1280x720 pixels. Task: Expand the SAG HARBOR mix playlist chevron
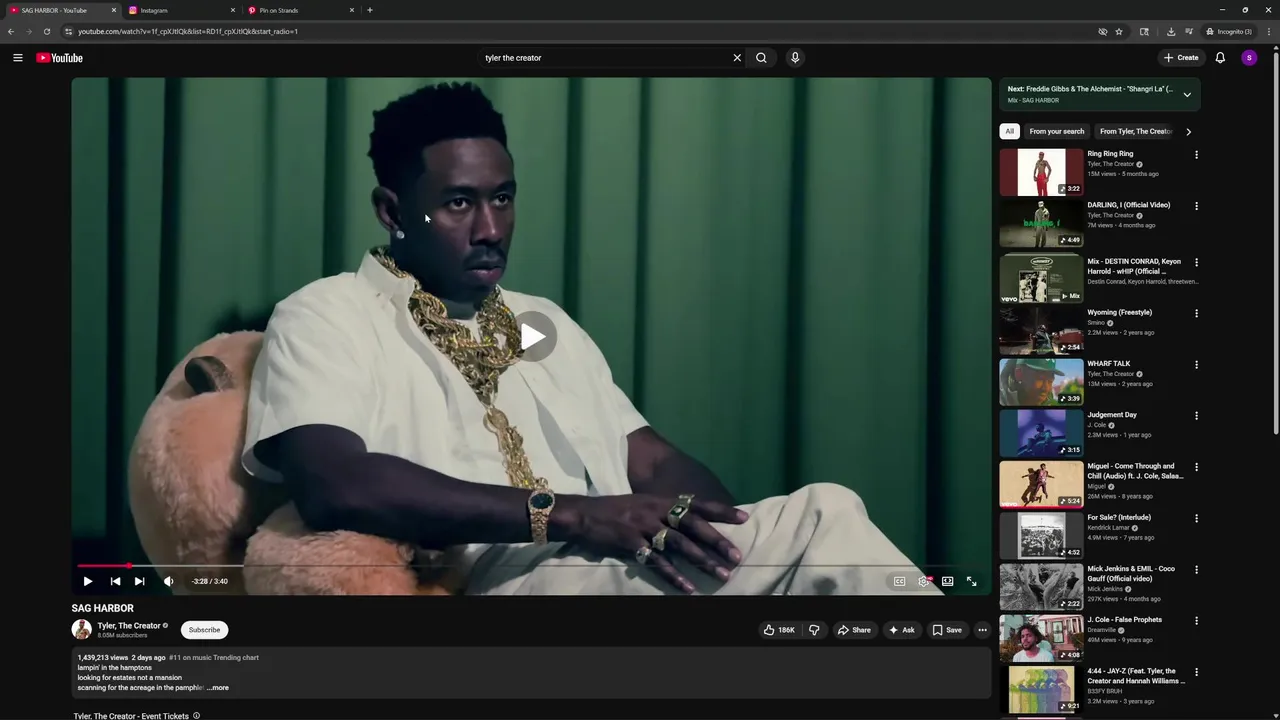(x=1187, y=95)
